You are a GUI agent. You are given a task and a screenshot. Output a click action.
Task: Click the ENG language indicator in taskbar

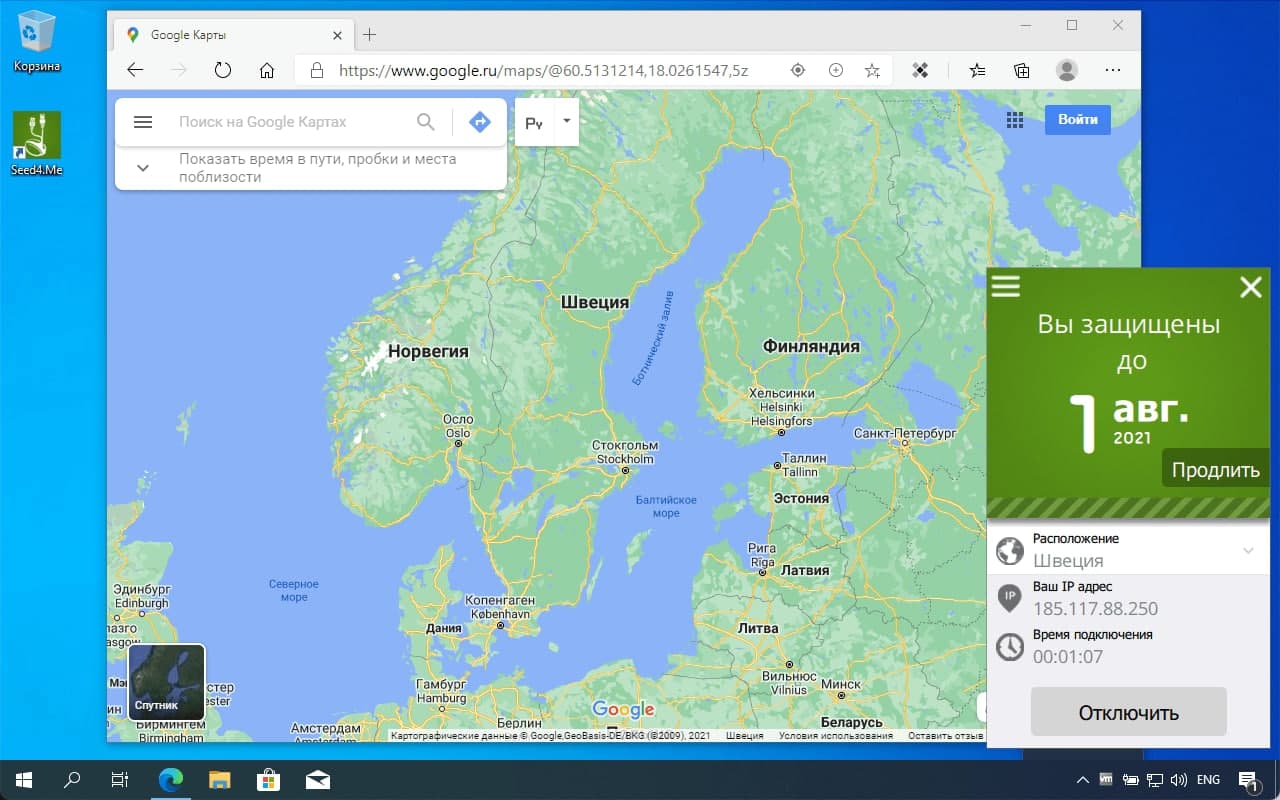pyautogui.click(x=1208, y=780)
